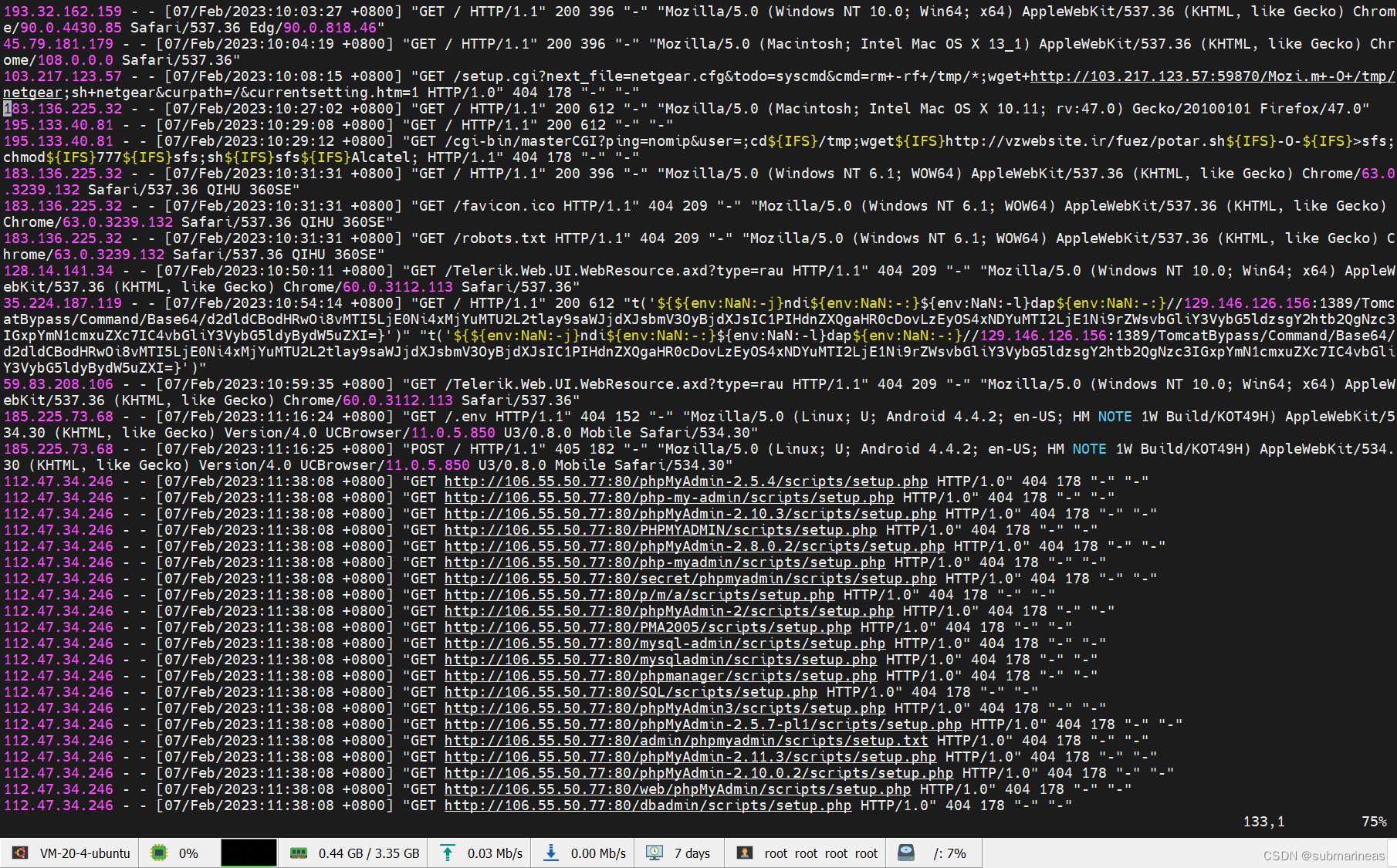Image resolution: width=1397 pixels, height=868 pixels.
Task: Open the mysql-admin setup.php URL
Action: [665, 643]
